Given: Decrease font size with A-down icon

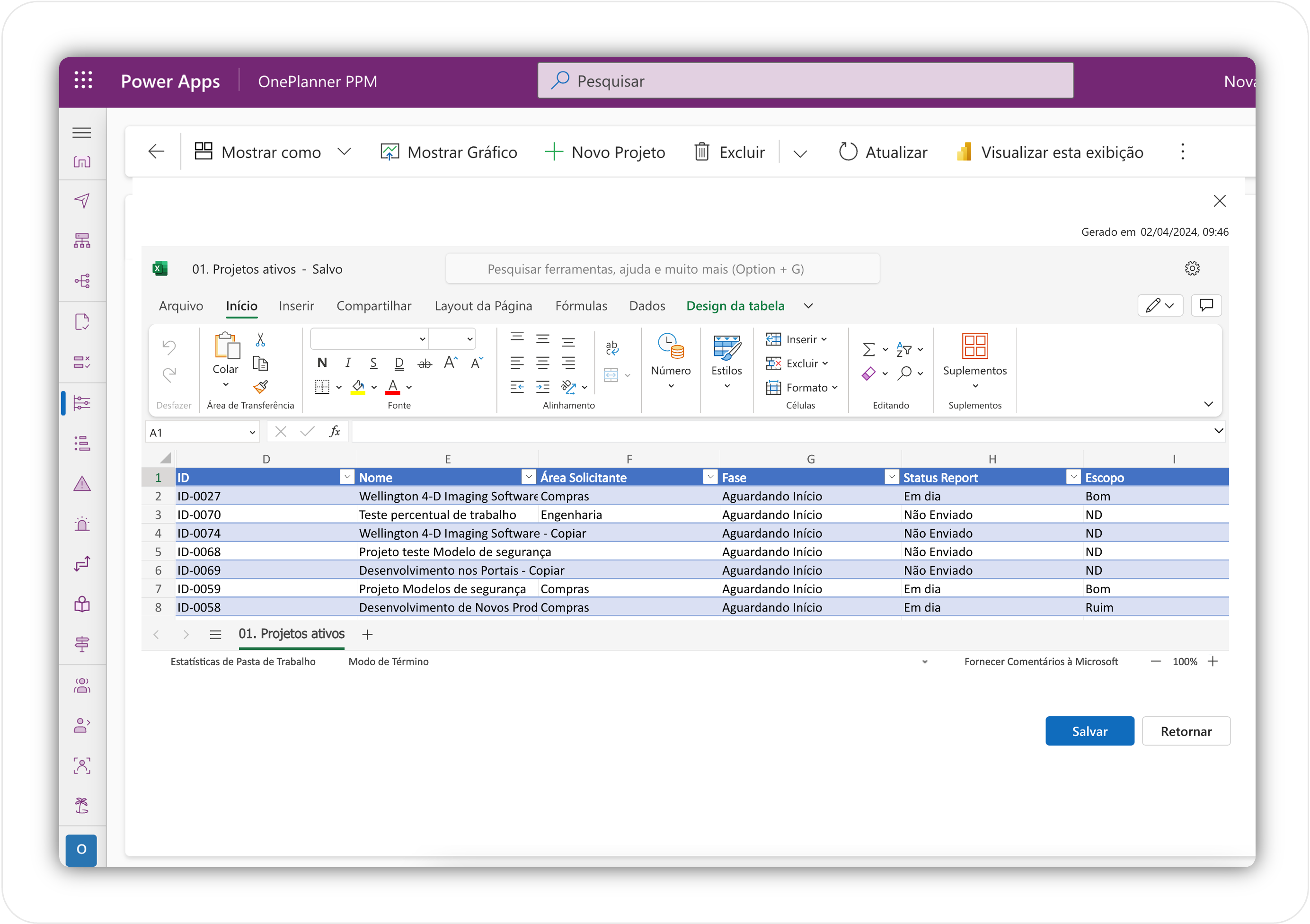Looking at the screenshot, I should click(477, 363).
